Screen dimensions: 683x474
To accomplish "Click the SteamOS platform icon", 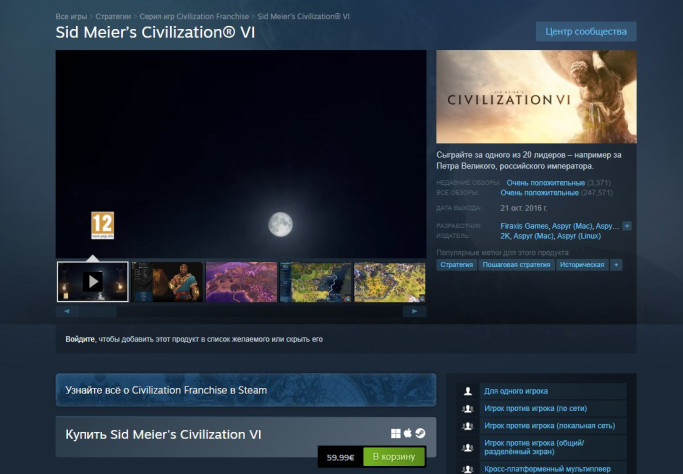I will tap(420, 433).
